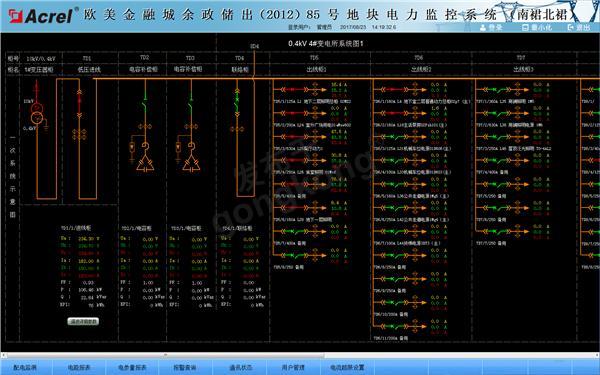This screenshot has height=375, width=600.
Task: Click the TD5/1 feeder current reading values
Action: tap(339, 90)
